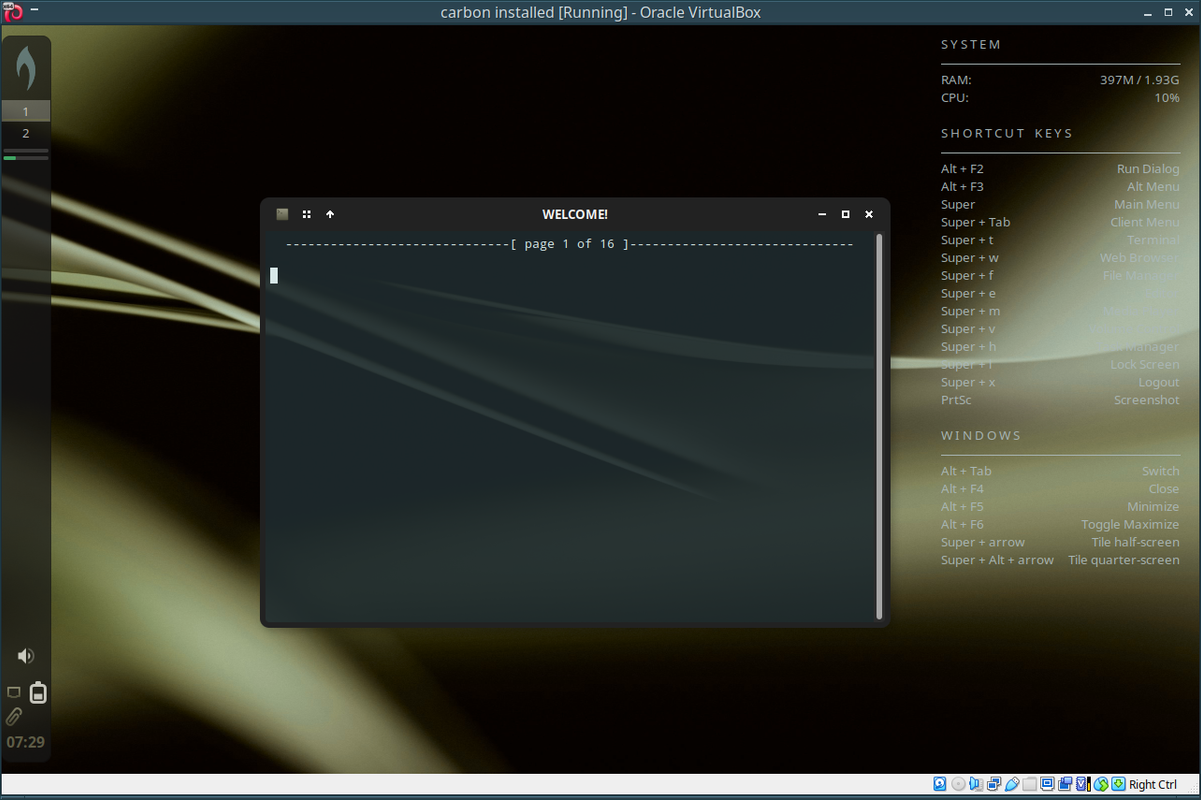Click the up-arrow shade icon in titlebar

330,214
